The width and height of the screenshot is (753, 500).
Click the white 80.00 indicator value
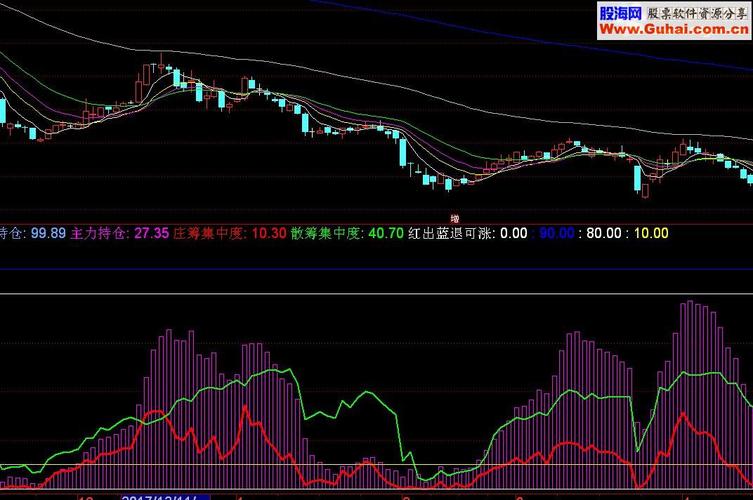(604, 233)
